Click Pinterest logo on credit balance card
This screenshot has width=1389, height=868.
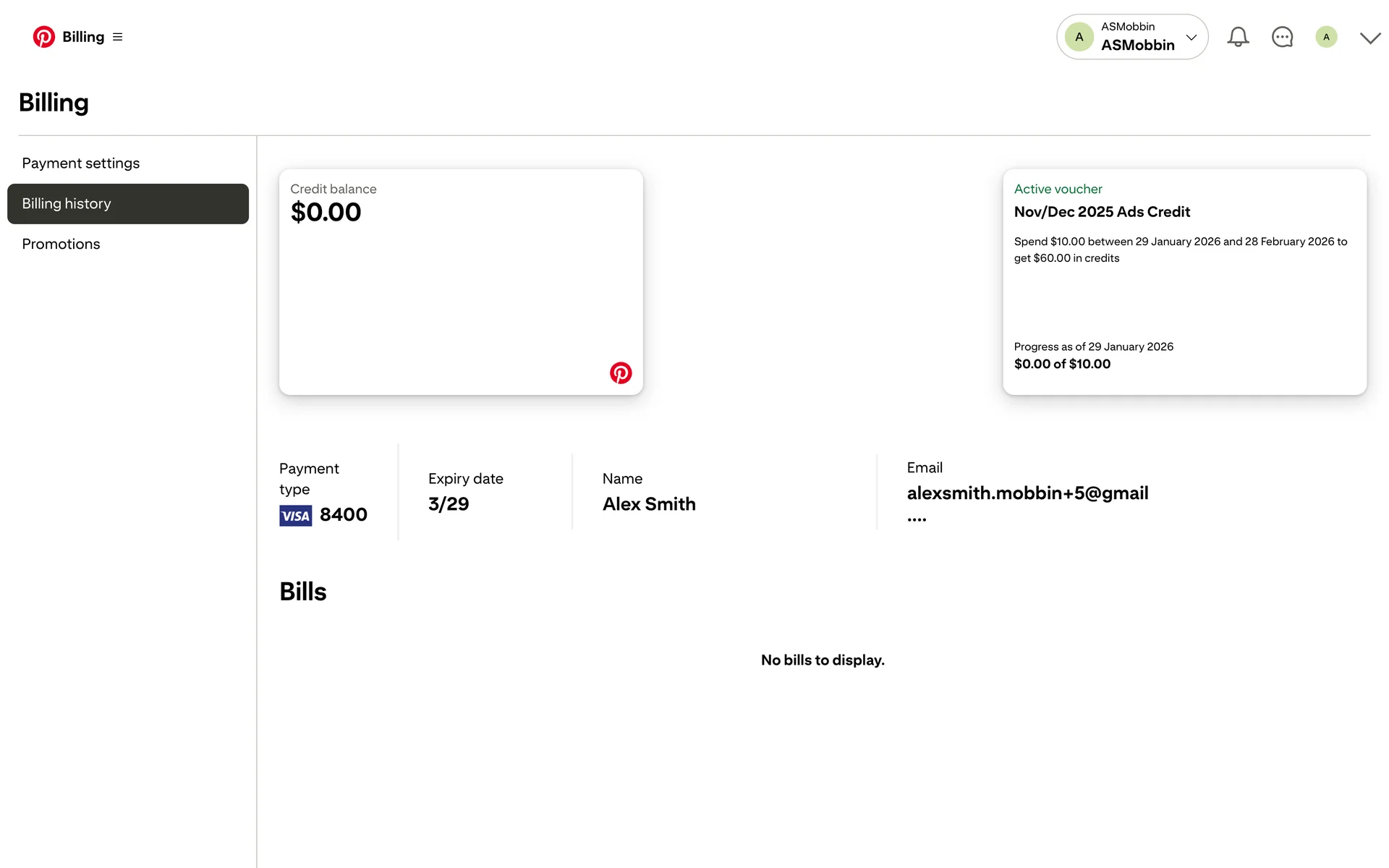(621, 373)
